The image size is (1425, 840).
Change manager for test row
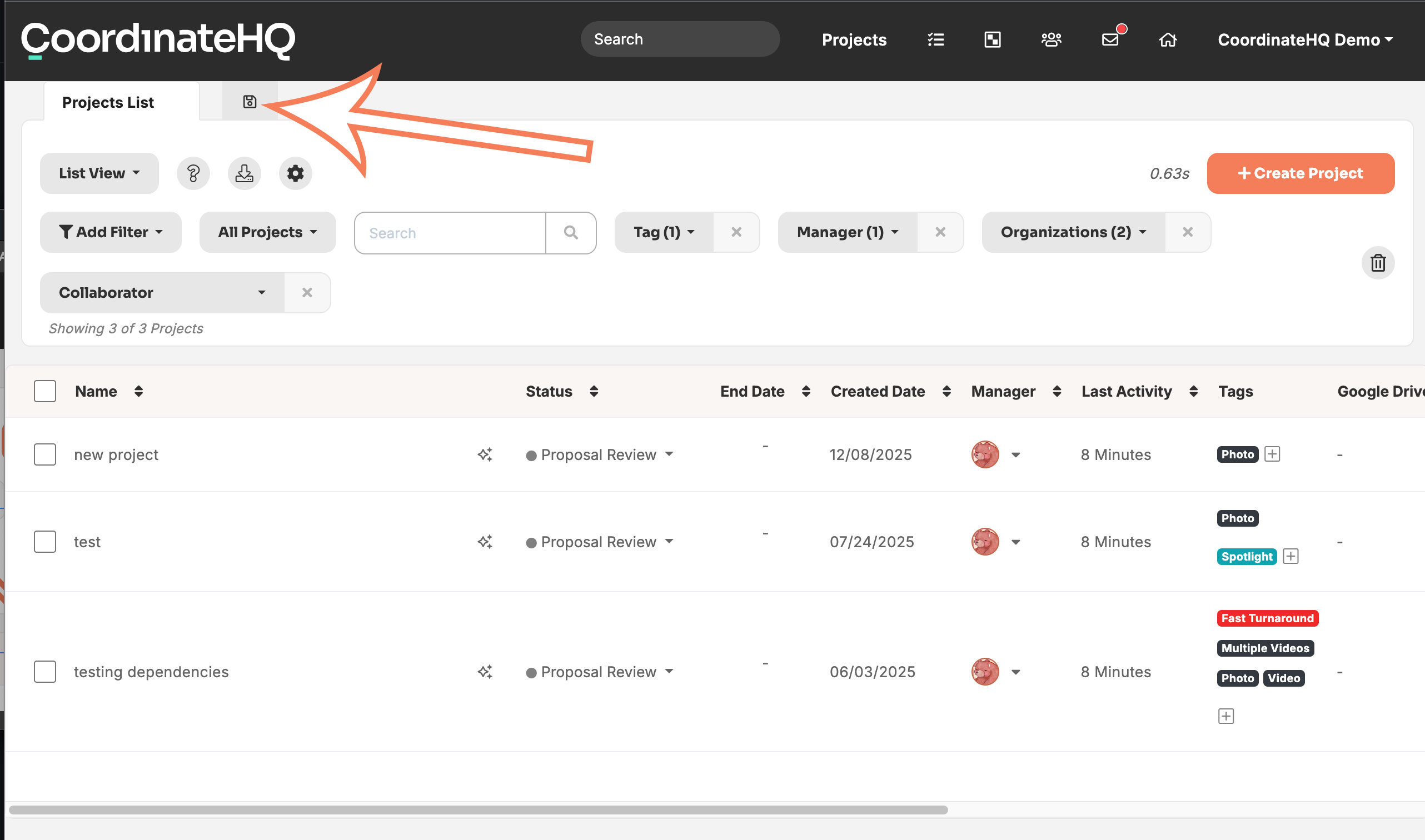pos(996,542)
